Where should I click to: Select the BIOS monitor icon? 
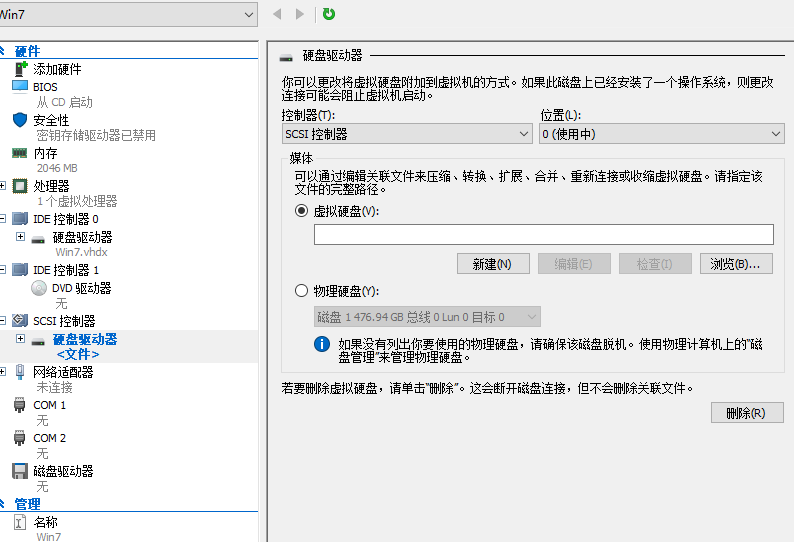point(20,86)
